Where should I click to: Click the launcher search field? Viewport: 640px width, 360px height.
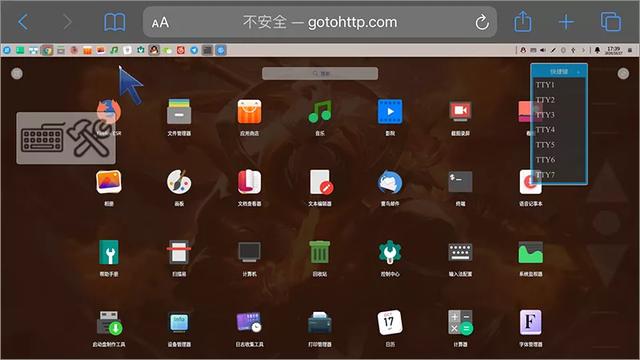(320, 73)
